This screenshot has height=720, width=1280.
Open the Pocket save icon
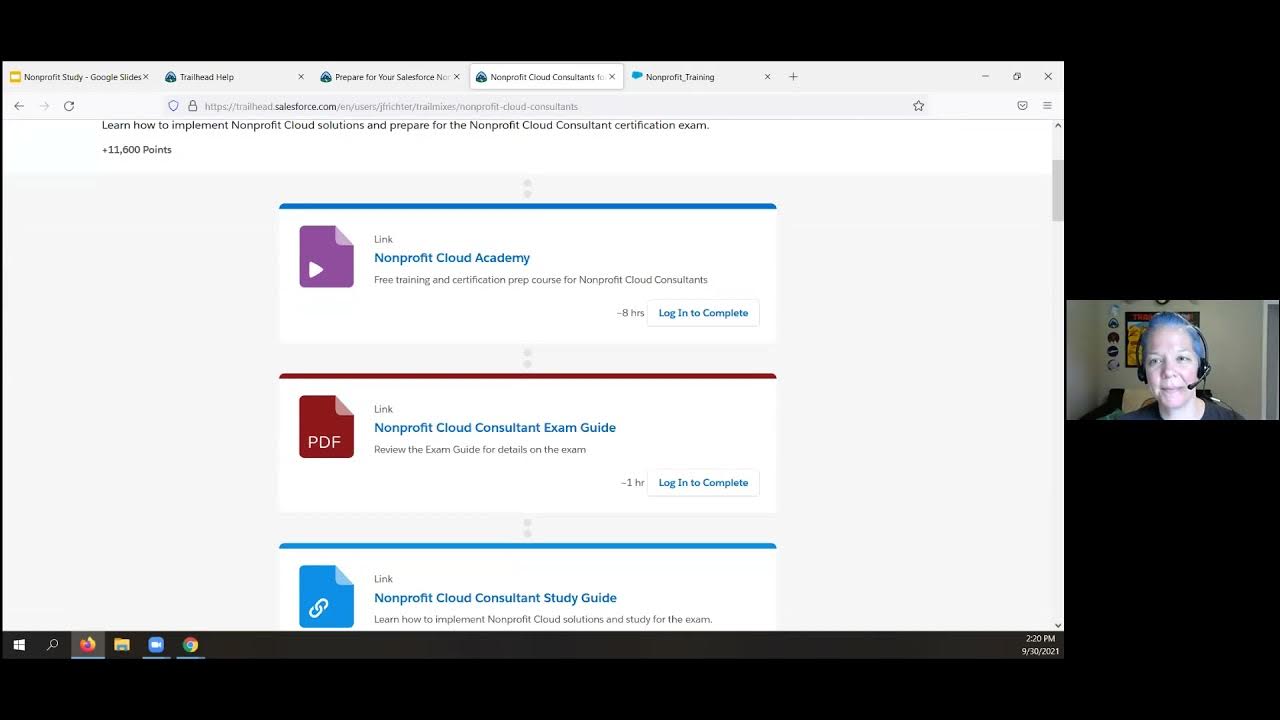point(1022,106)
